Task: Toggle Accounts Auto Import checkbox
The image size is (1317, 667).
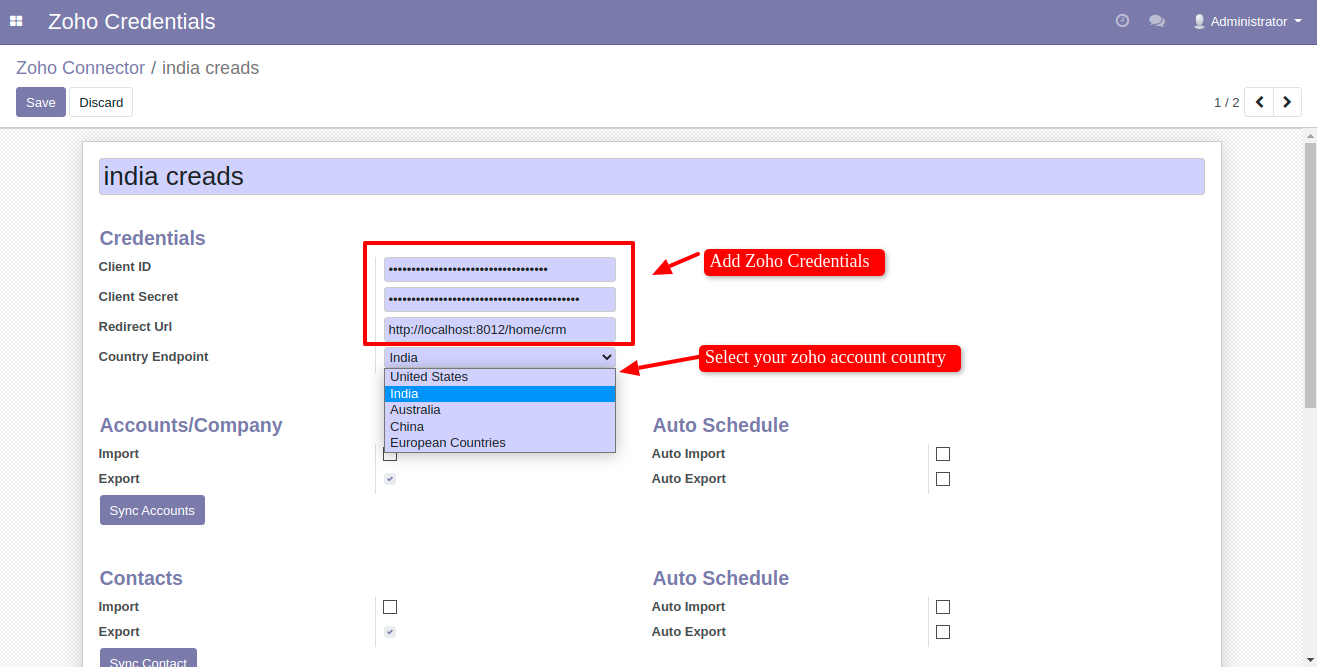Action: [x=943, y=454]
